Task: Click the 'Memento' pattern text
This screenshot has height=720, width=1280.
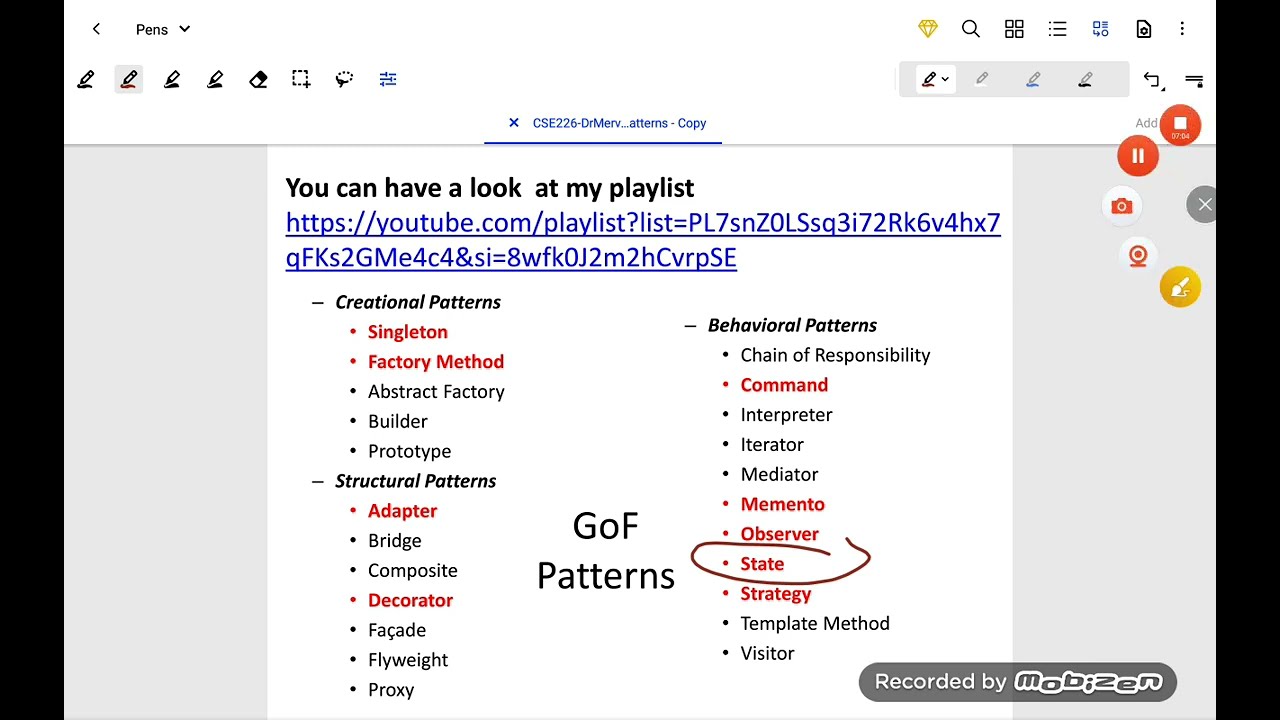Action: 782,505
